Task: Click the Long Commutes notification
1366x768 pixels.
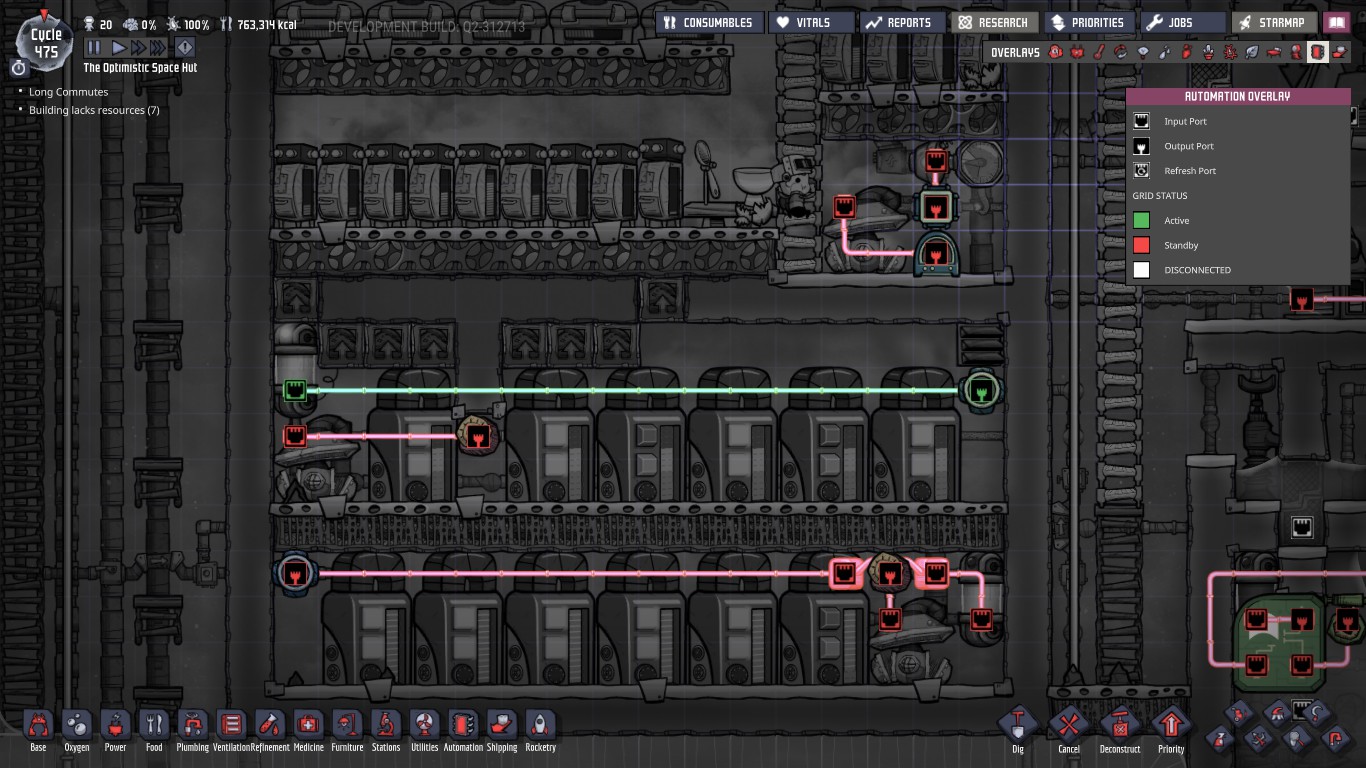Action: pos(68,92)
